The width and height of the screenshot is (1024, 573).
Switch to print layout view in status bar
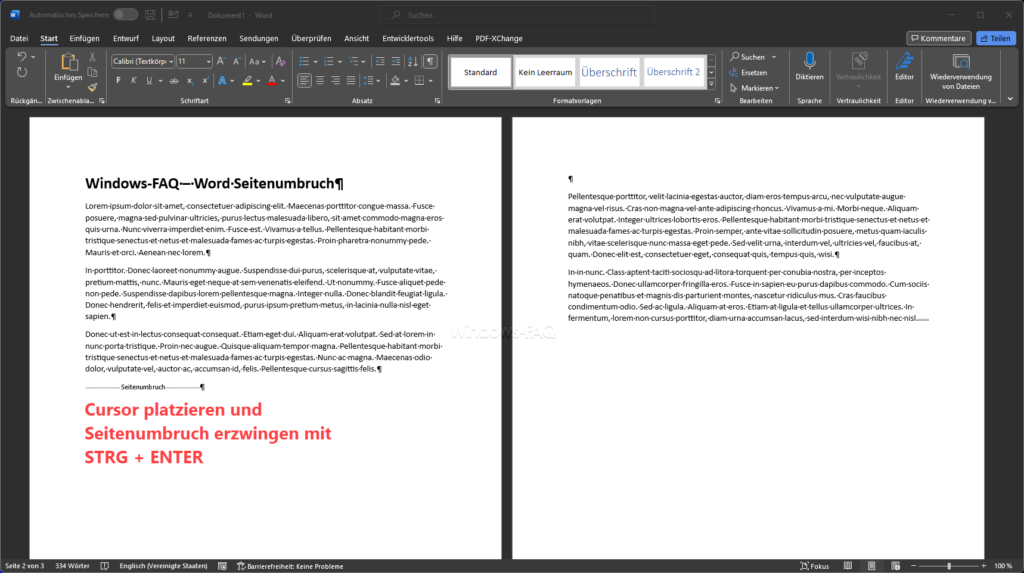click(x=872, y=566)
